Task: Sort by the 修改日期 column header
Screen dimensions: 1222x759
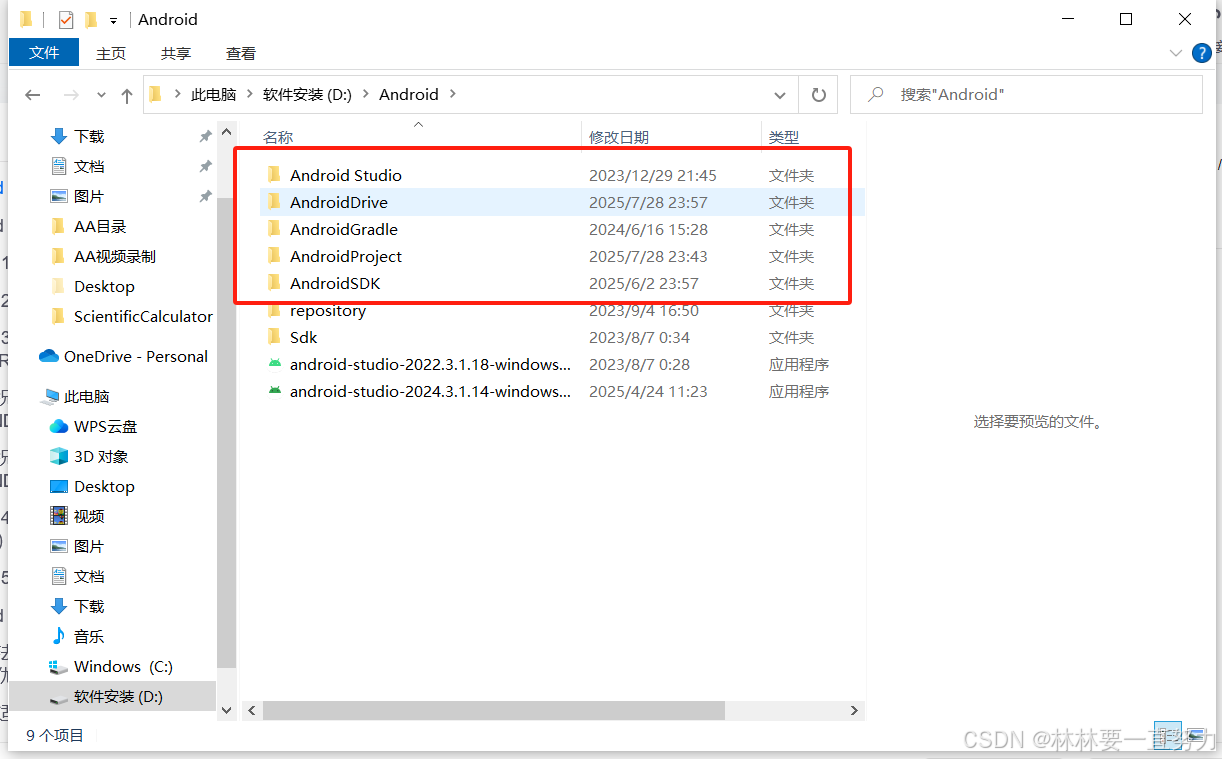Action: (x=618, y=138)
